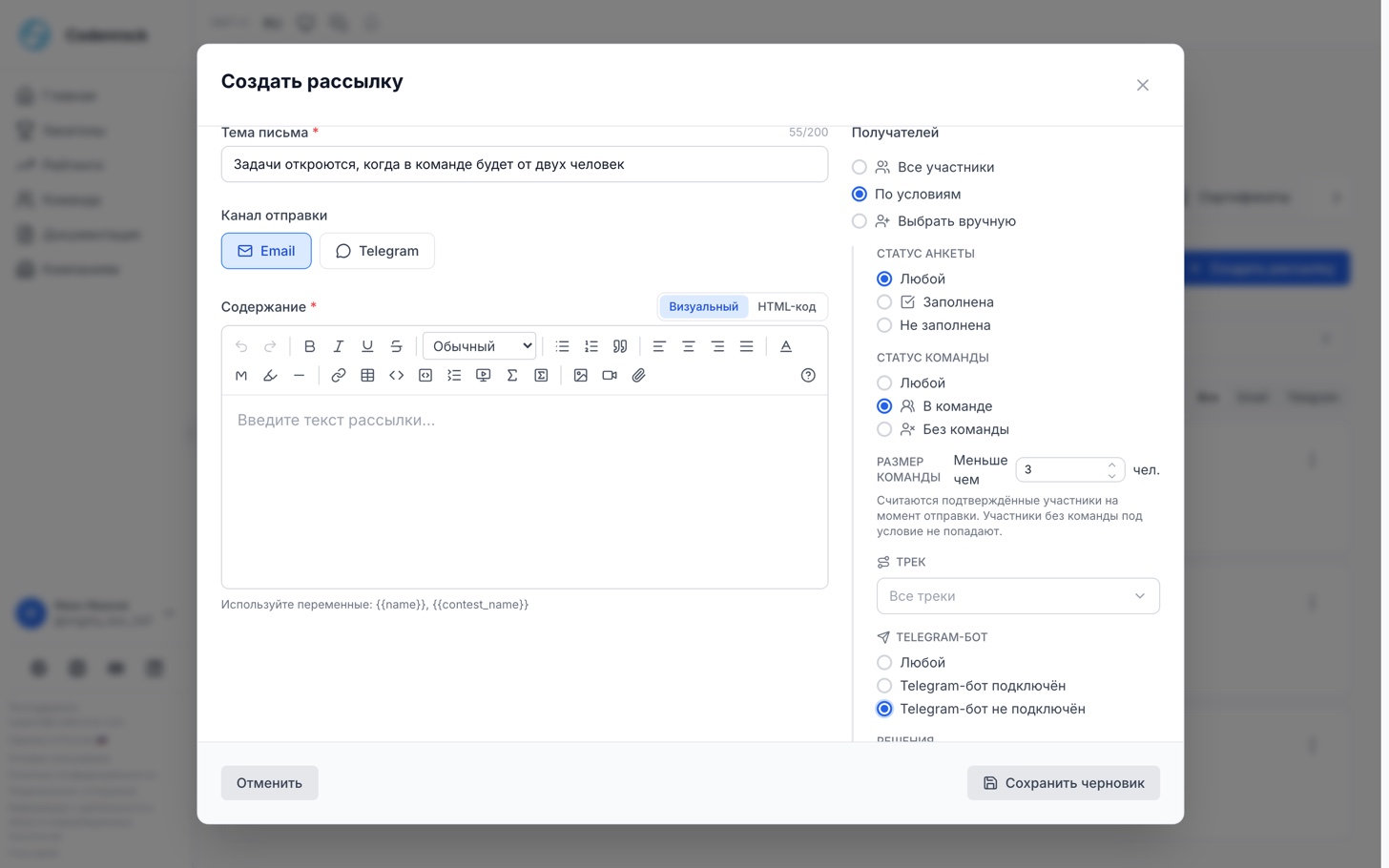Insert a video into the message
Screen dimensions: 1389x868
(x=610, y=376)
